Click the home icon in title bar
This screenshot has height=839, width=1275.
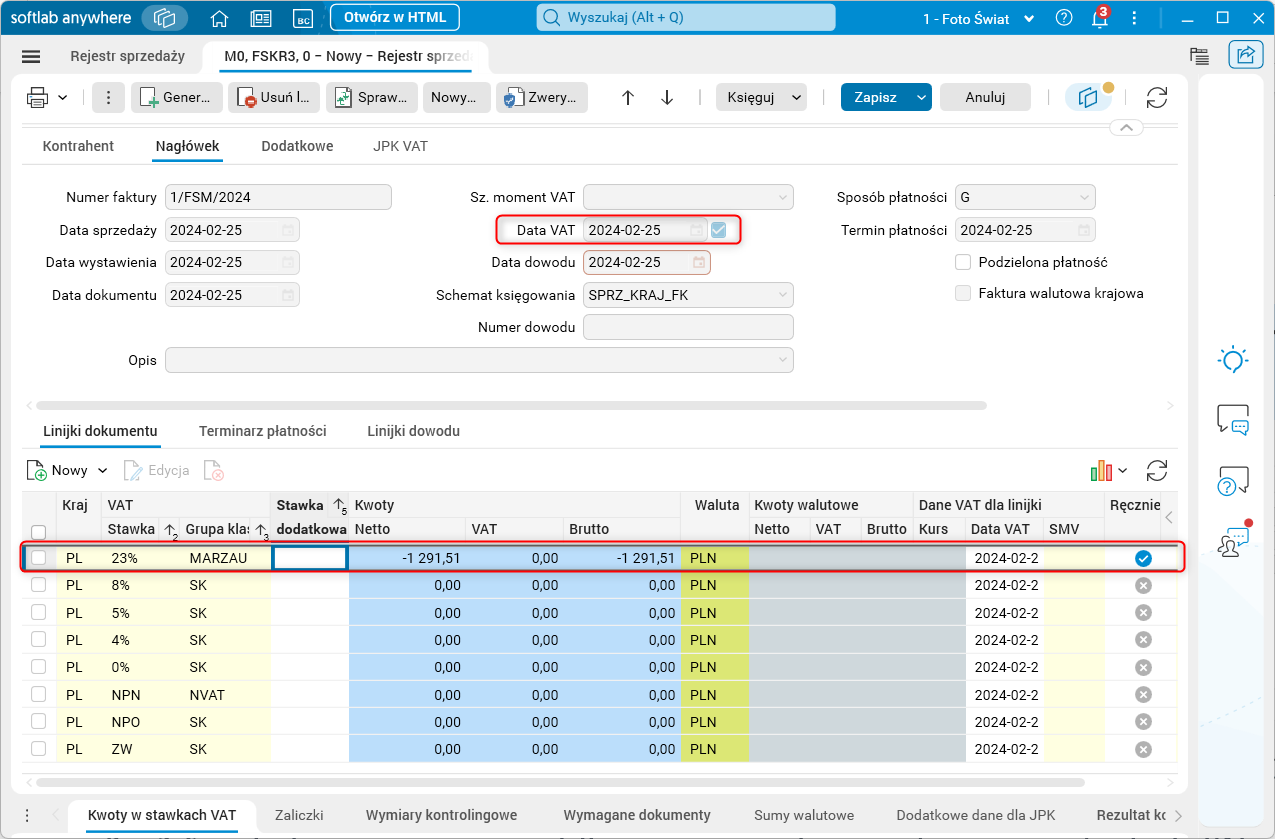pos(219,18)
